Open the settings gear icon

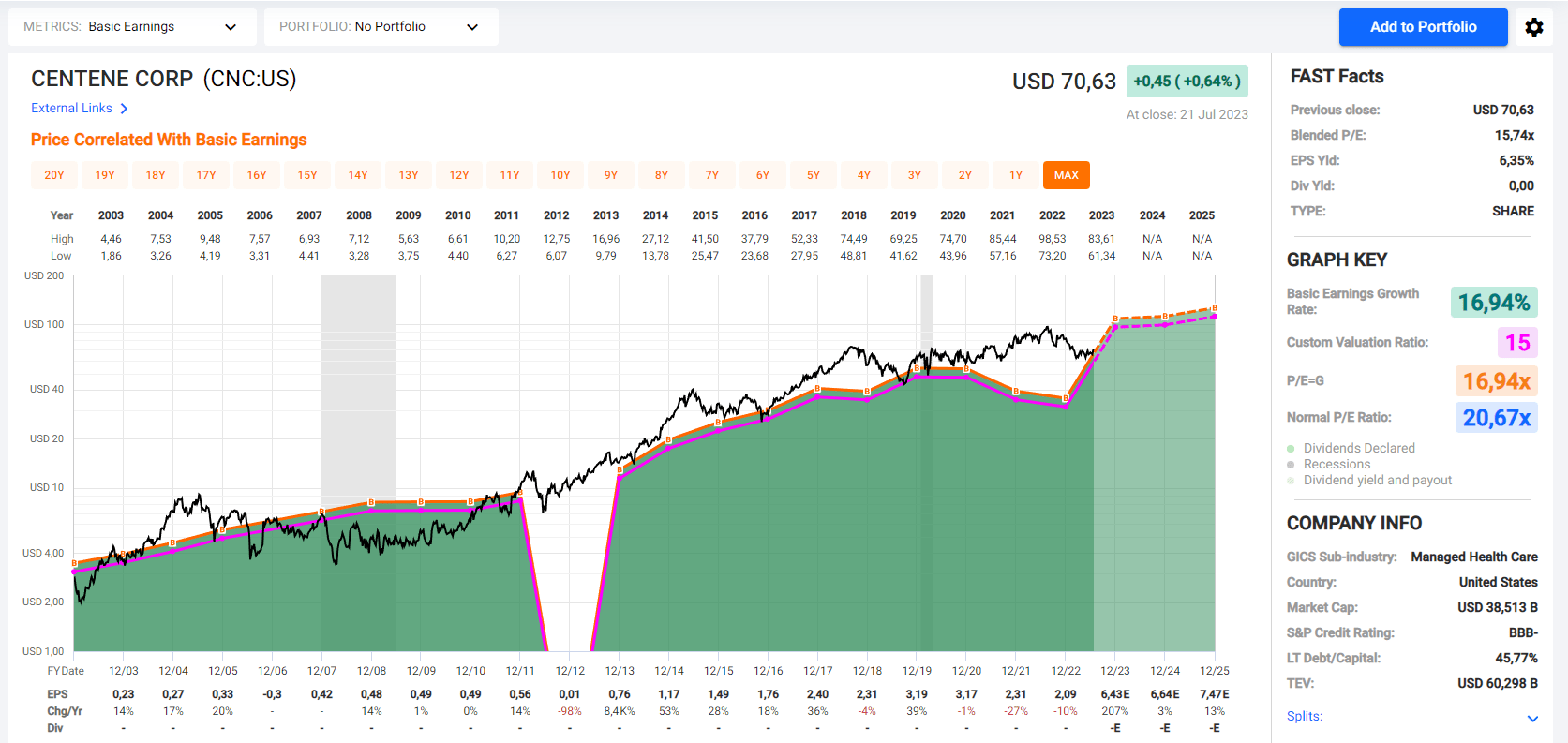coord(1534,27)
